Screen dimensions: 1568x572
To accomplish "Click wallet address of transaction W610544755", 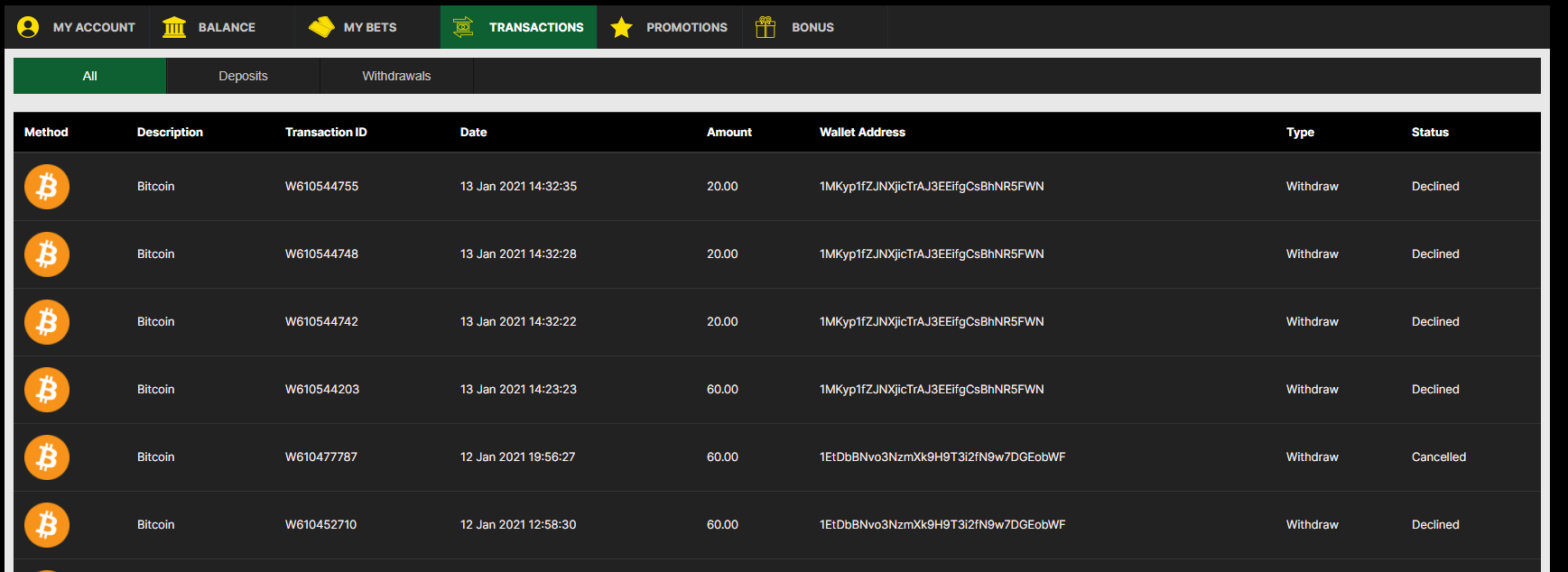I will click(932, 186).
